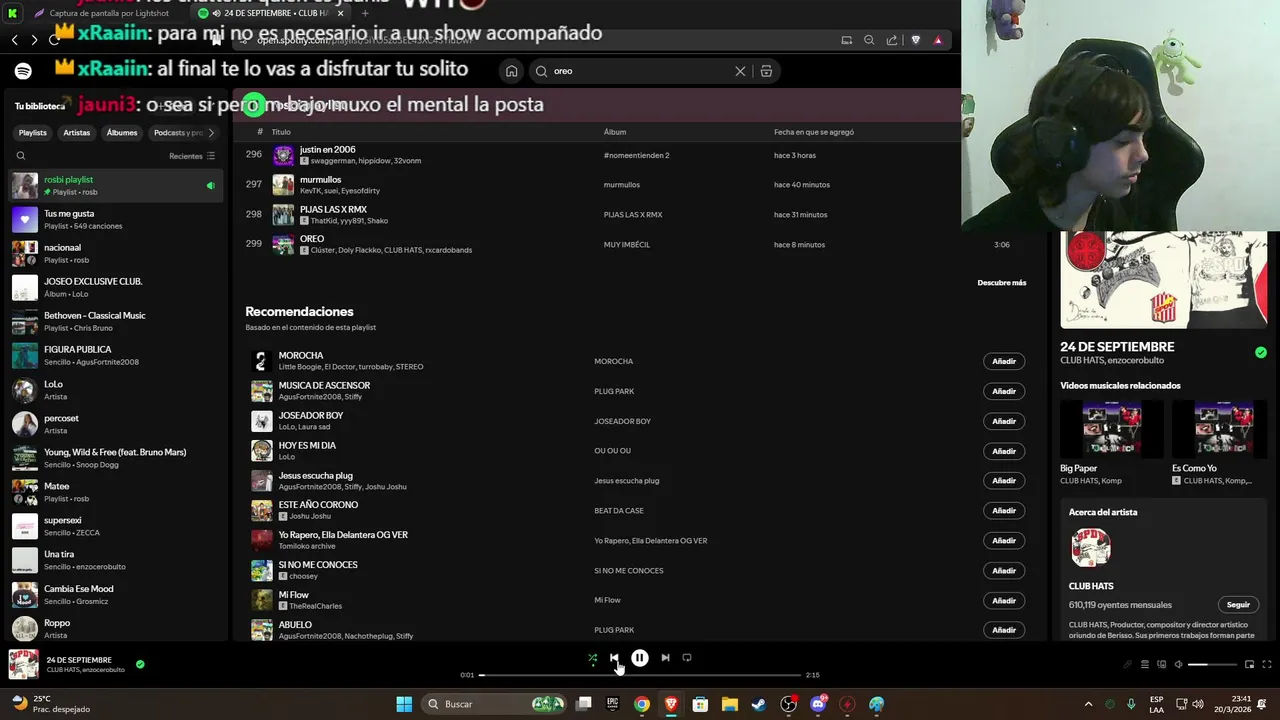
Task: Add SI NO ME CONOCES with Añadir
Action: pos(1004,570)
